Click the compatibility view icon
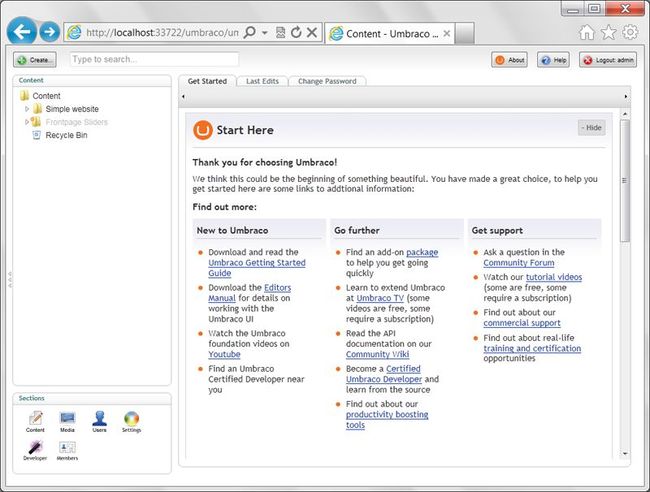 [x=281, y=32]
